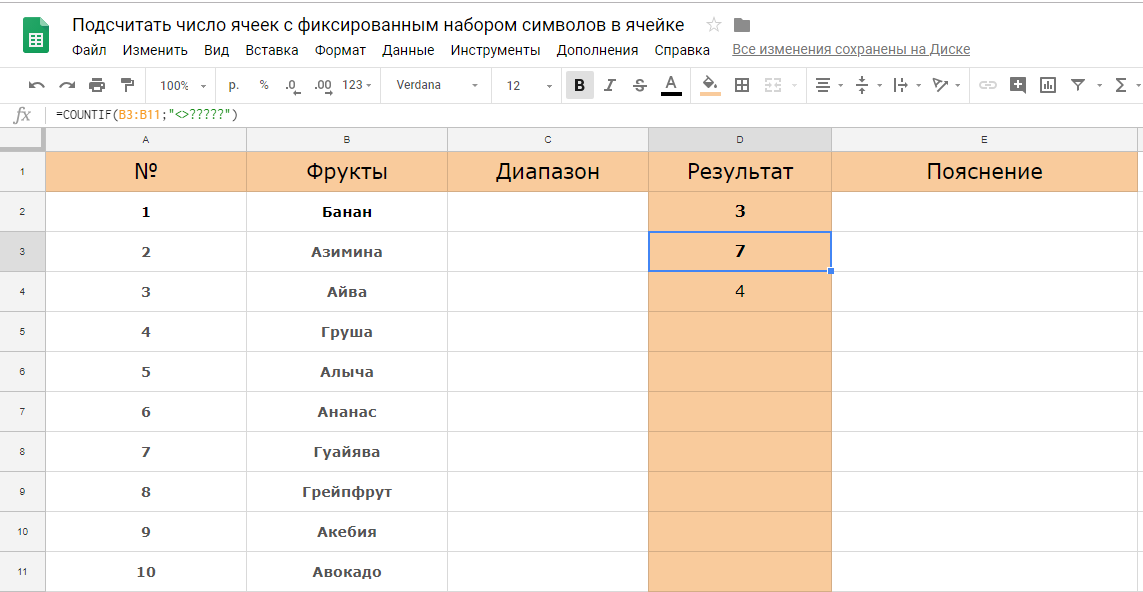The width and height of the screenshot is (1143, 592).
Task: Open vertical align dropdown
Action: (867, 85)
